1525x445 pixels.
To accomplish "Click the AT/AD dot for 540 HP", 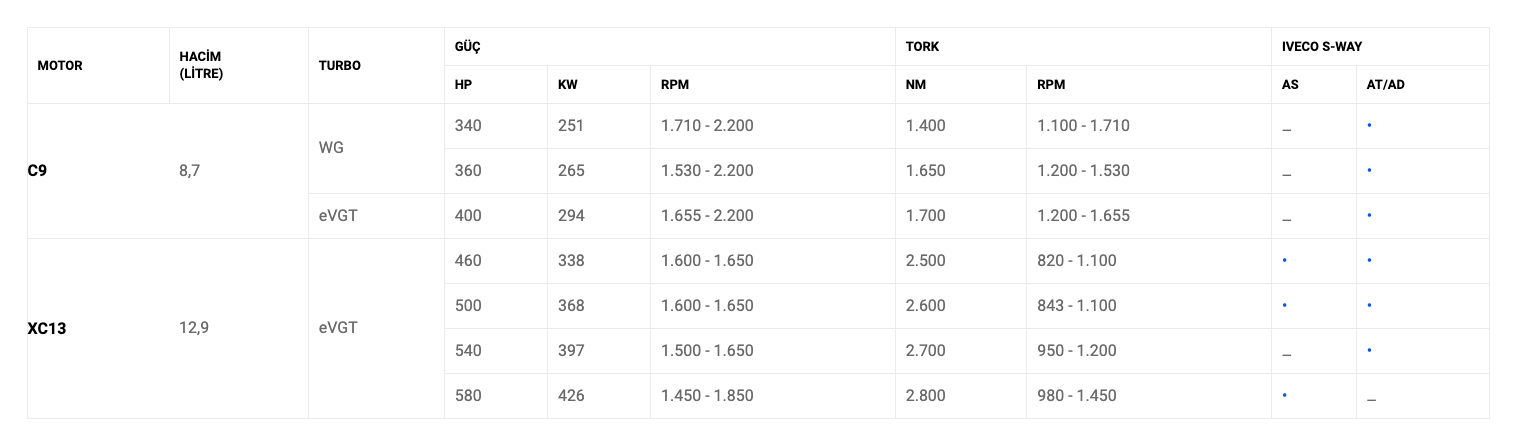I will point(1369,351).
